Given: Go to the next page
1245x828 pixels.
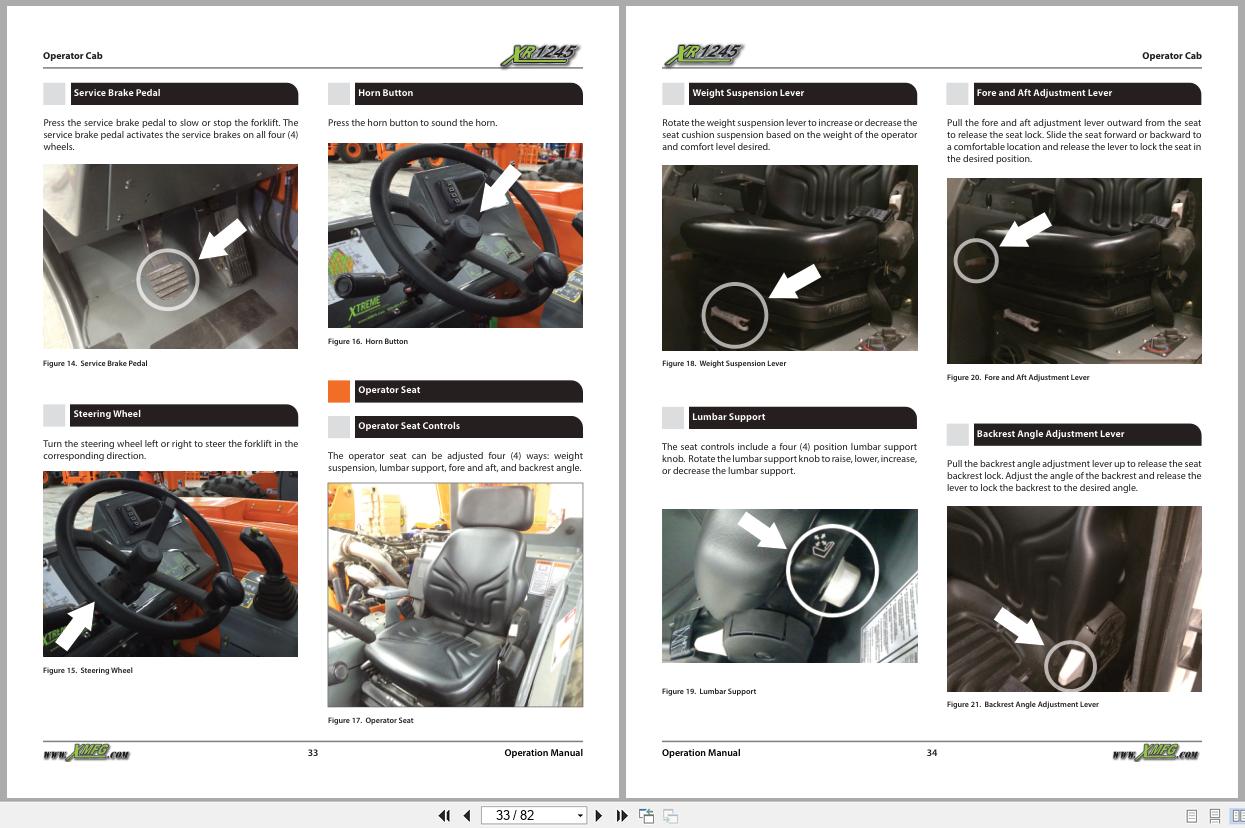Looking at the screenshot, I should (599, 816).
